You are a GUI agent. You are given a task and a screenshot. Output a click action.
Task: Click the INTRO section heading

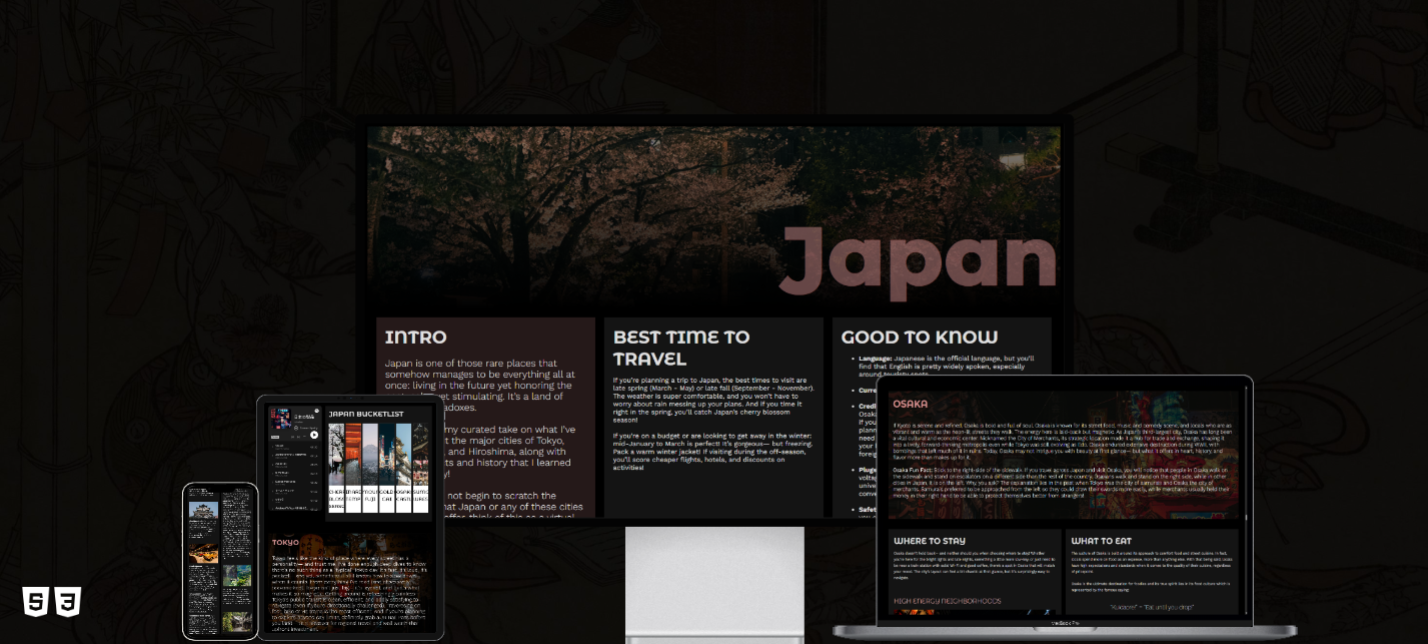(415, 337)
